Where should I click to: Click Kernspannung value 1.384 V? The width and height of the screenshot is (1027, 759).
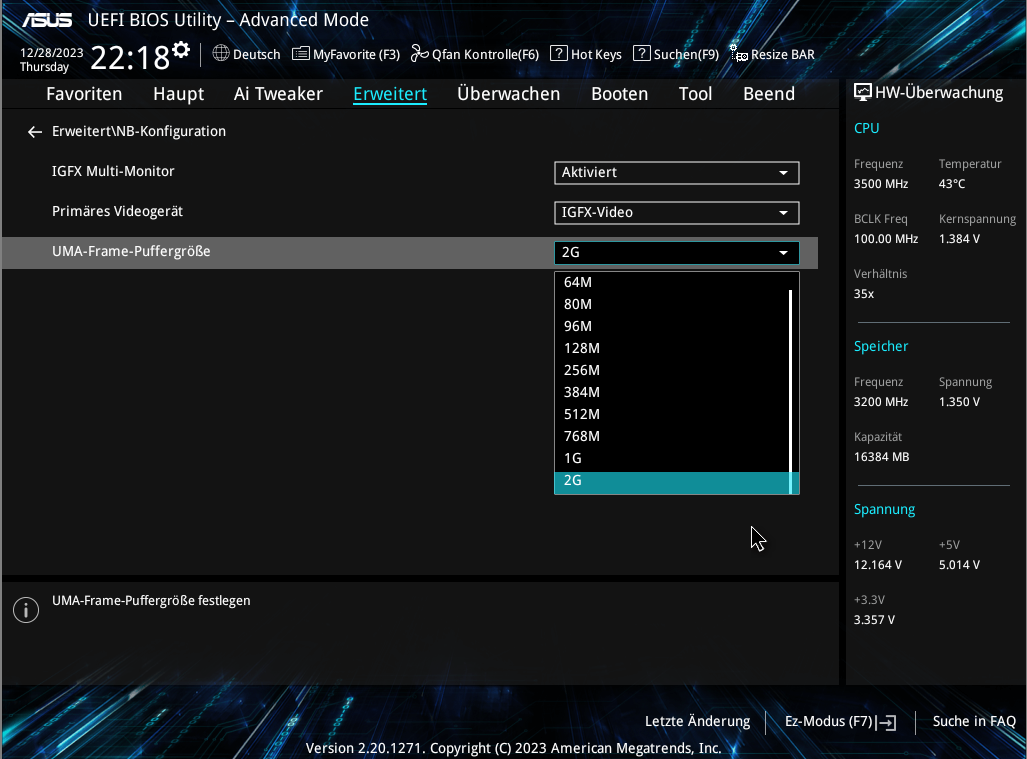point(959,239)
